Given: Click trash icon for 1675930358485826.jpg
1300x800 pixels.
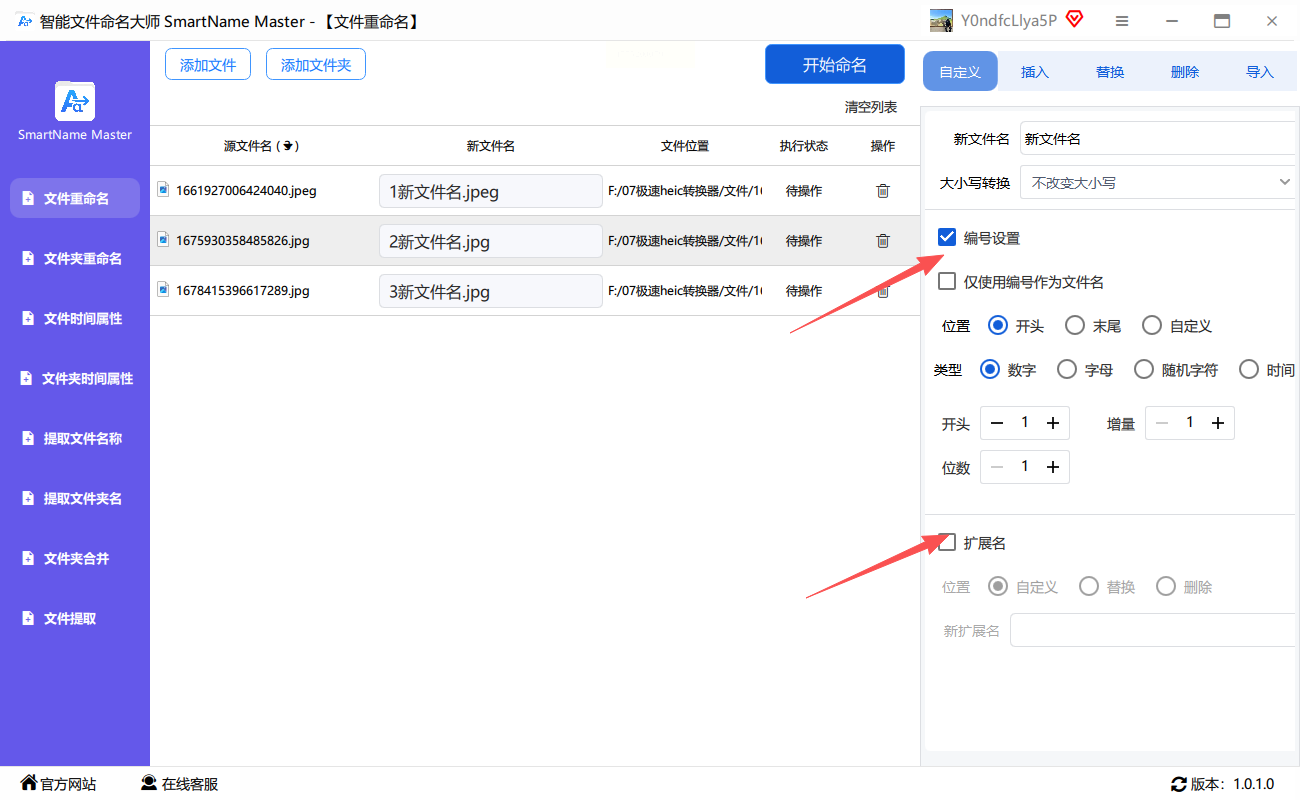Looking at the screenshot, I should coord(882,241).
